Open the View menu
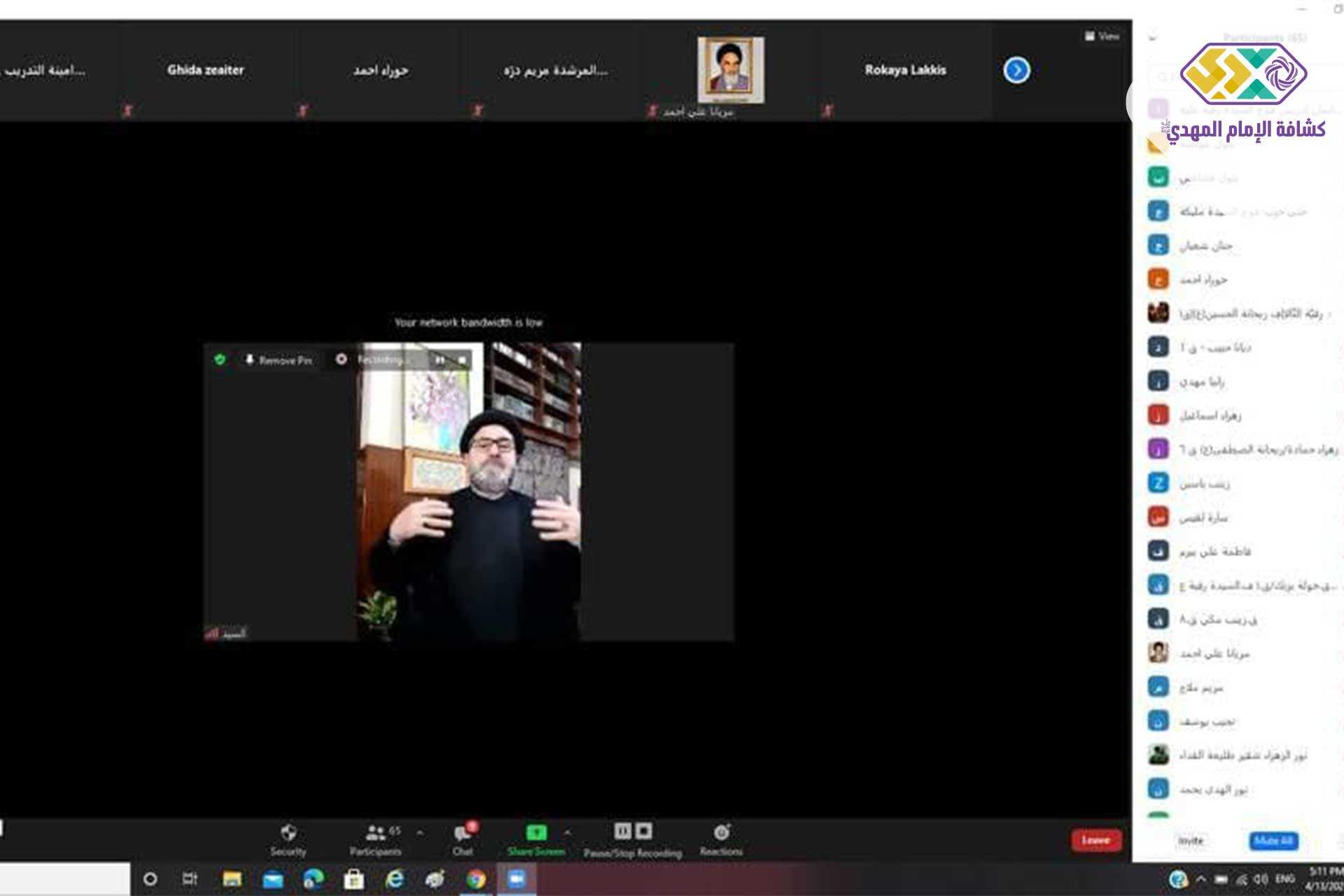Viewport: 1344px width, 896px height. 1102,36
